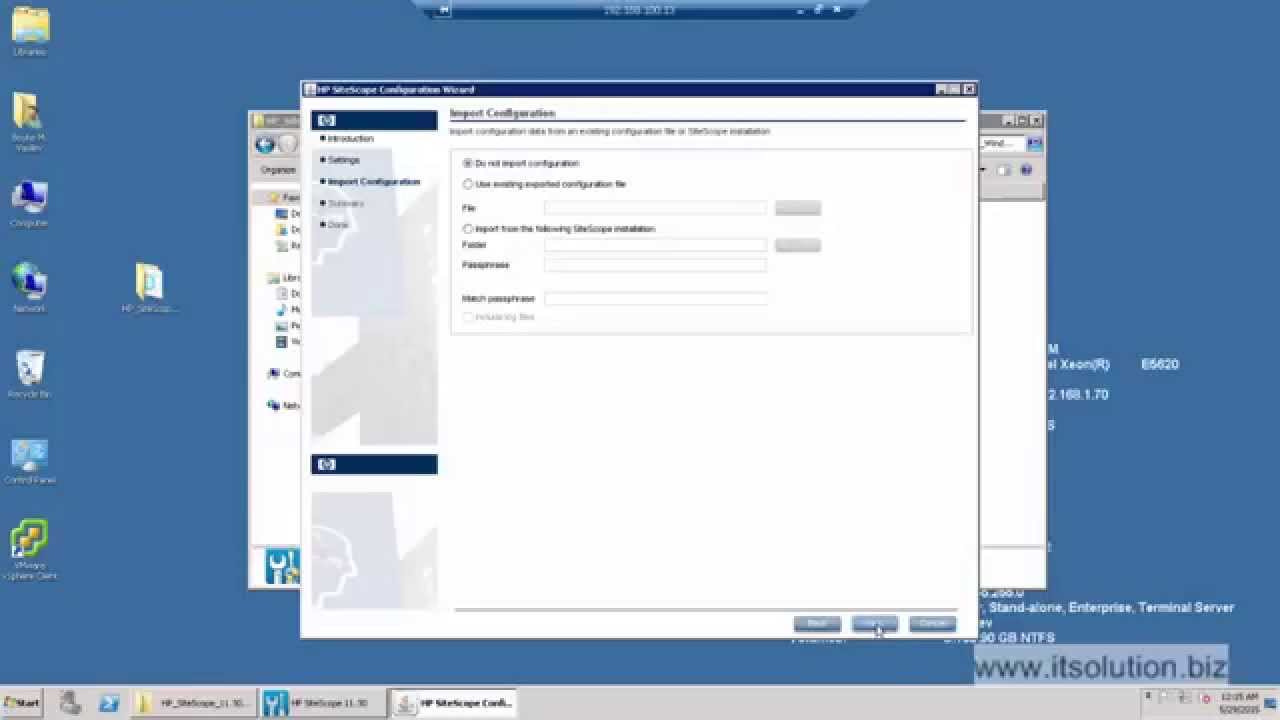Open the Recycle Bin desktop icon

point(29,374)
